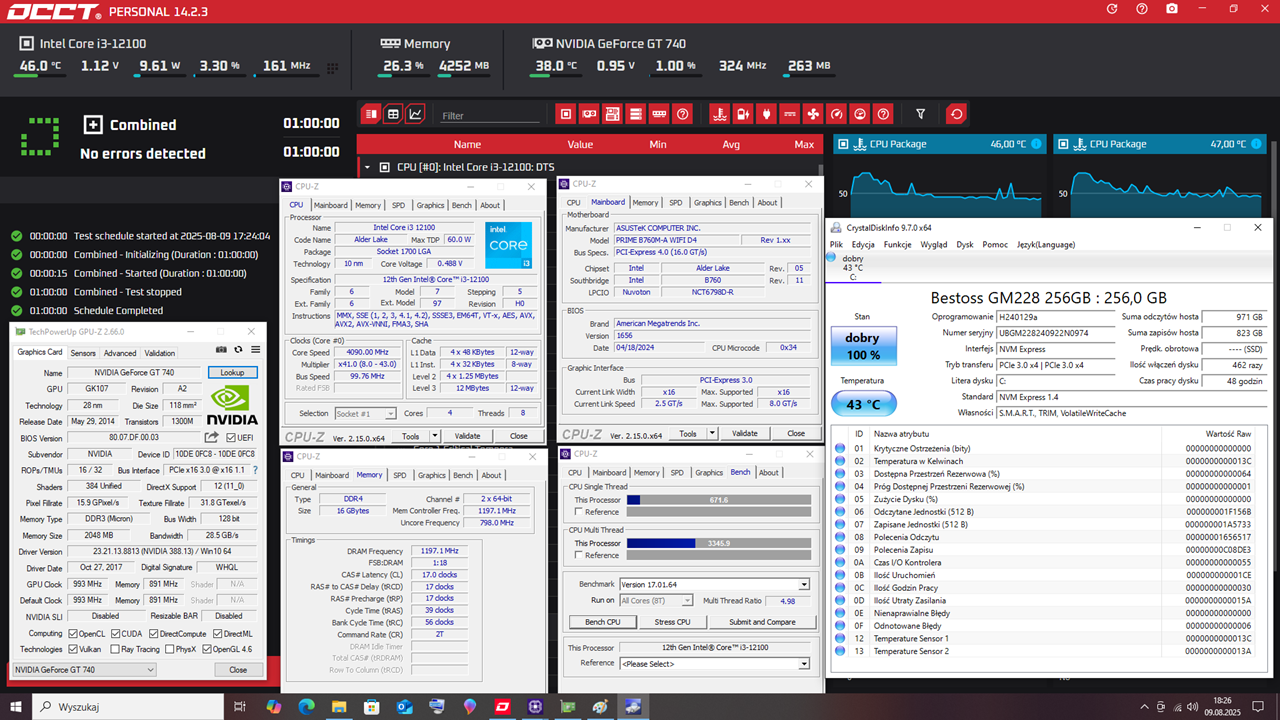The width and height of the screenshot is (1280, 720).
Task: Click OCCT sensor Filter input field
Action: click(x=490, y=116)
